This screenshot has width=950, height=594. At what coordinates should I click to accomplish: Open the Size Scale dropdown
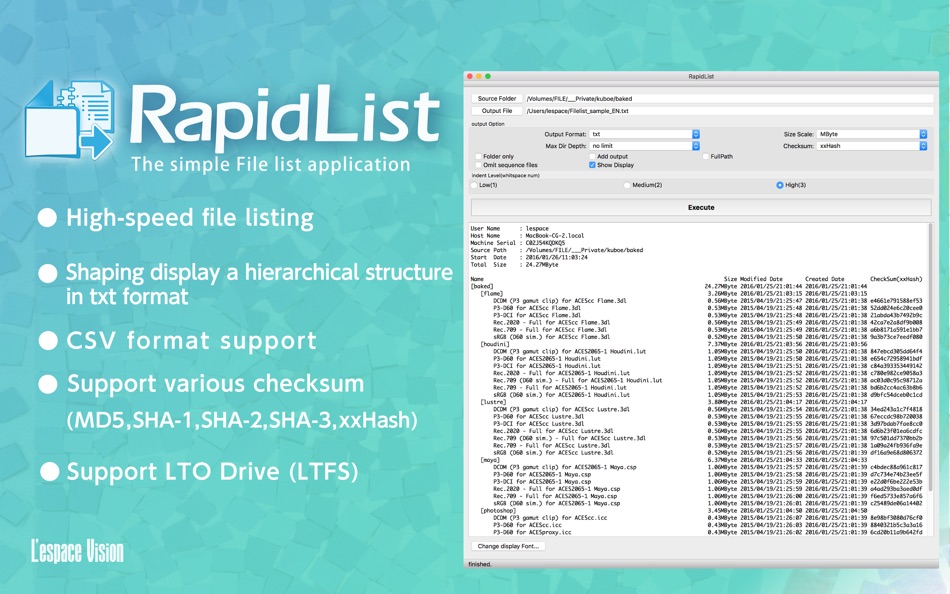872,134
